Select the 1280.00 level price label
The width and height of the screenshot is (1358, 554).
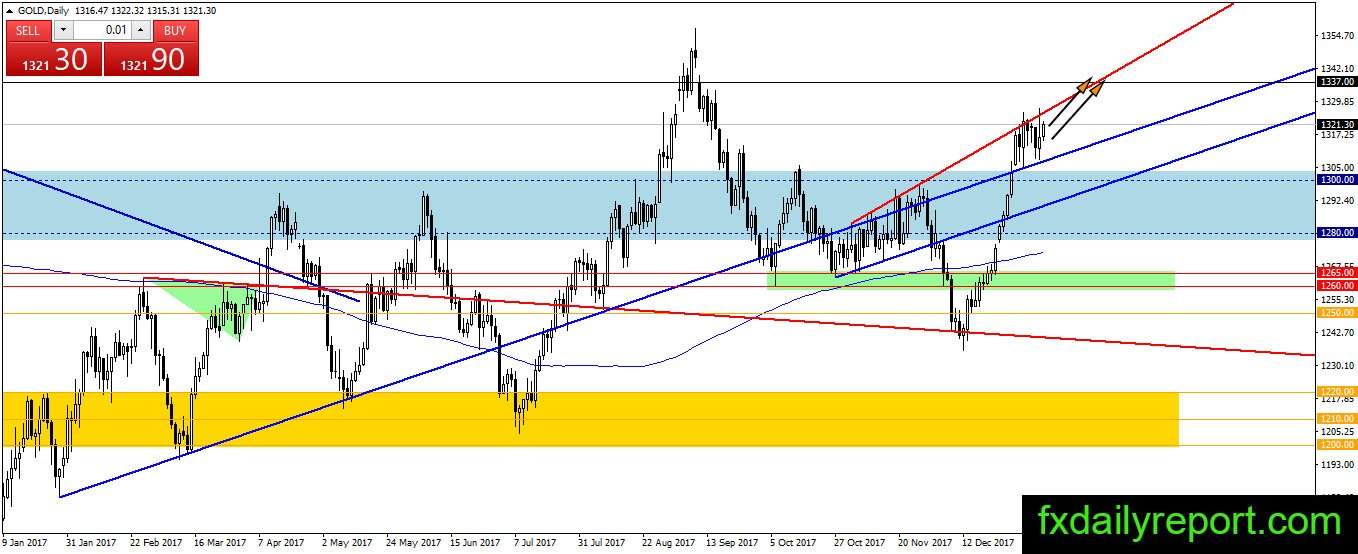[x=1336, y=233]
